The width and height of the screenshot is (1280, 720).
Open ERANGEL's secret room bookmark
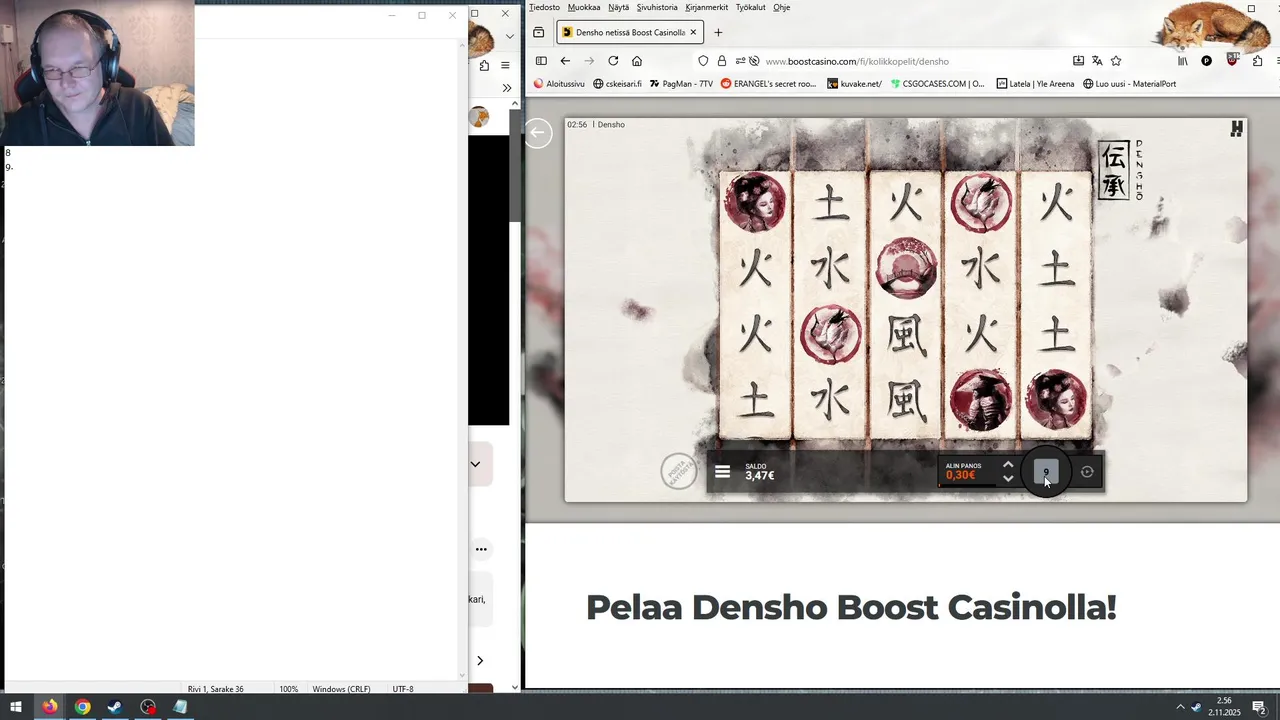[x=768, y=84]
